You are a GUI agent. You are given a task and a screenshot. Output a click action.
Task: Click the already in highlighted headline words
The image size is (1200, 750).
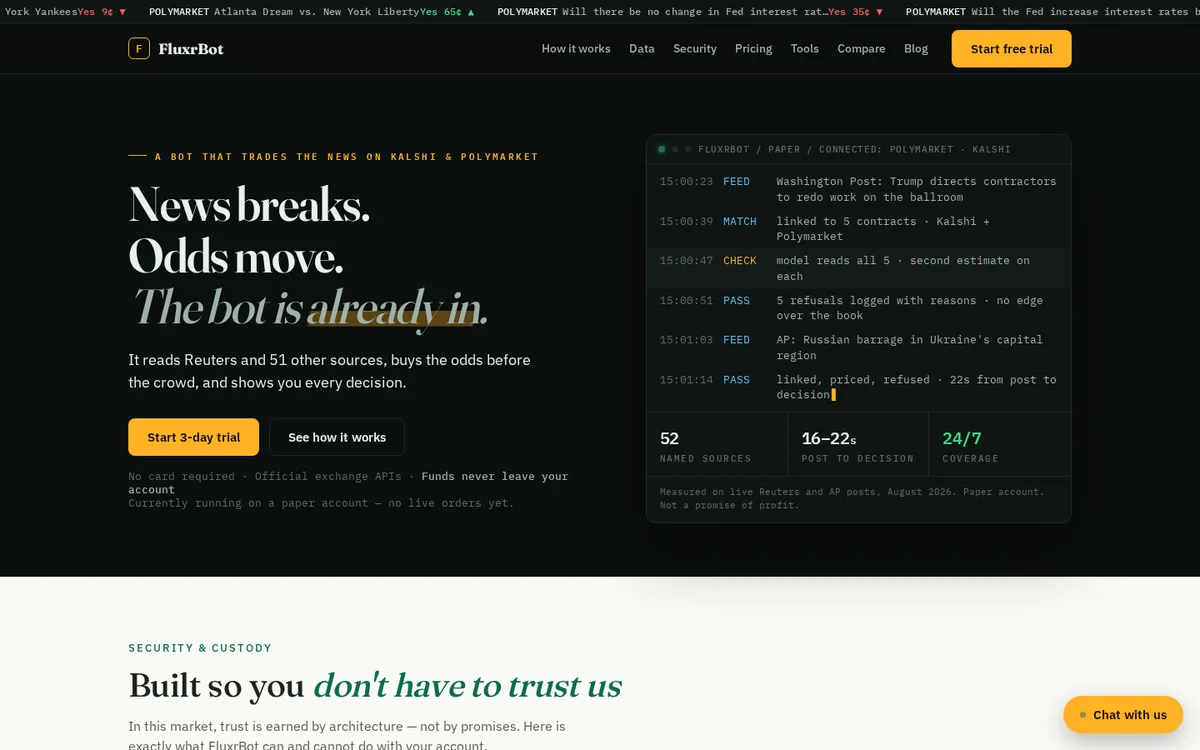(x=391, y=308)
